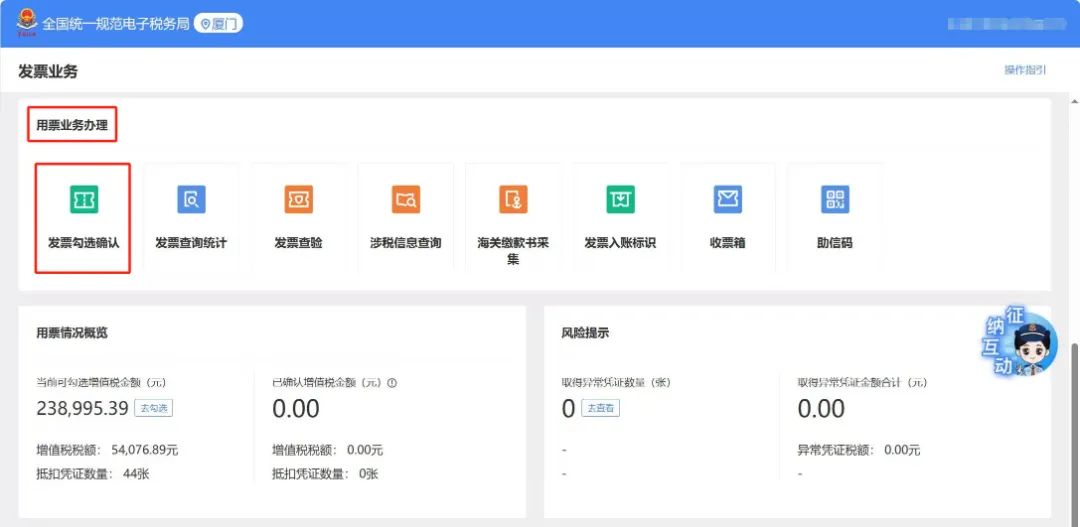This screenshot has height=527, width=1080.
Task: Click the 风险提示 heading
Action: click(x=585, y=333)
